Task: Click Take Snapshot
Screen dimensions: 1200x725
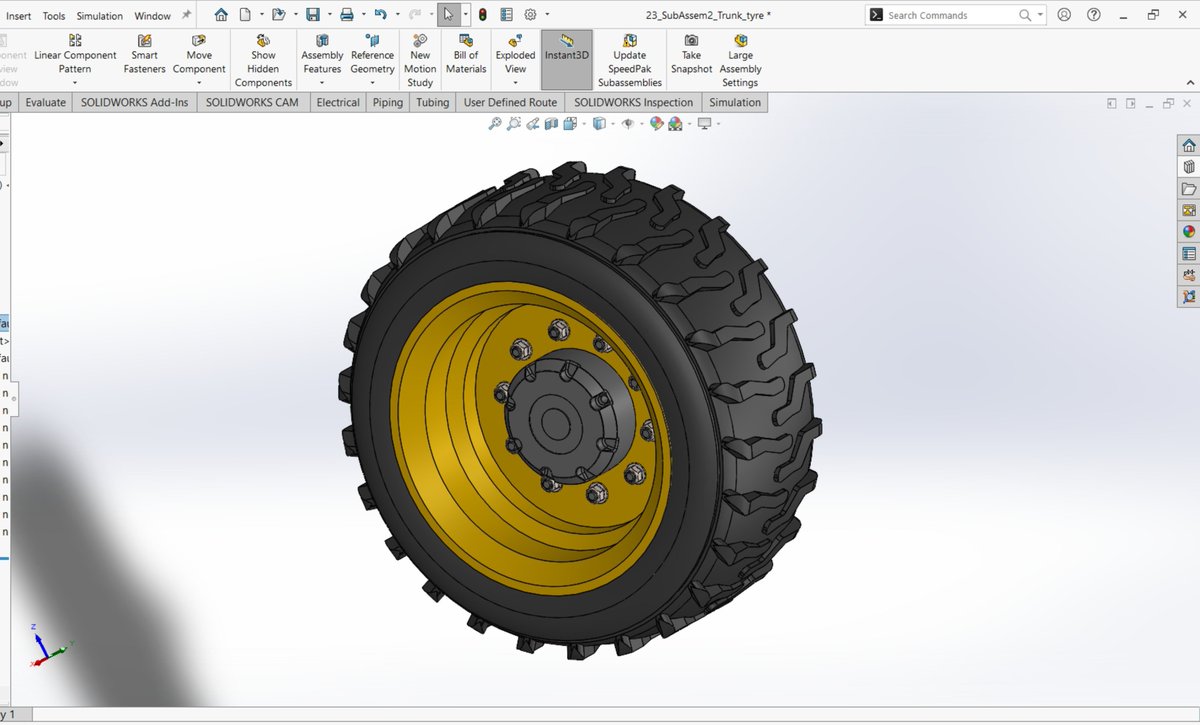Action: click(x=691, y=55)
